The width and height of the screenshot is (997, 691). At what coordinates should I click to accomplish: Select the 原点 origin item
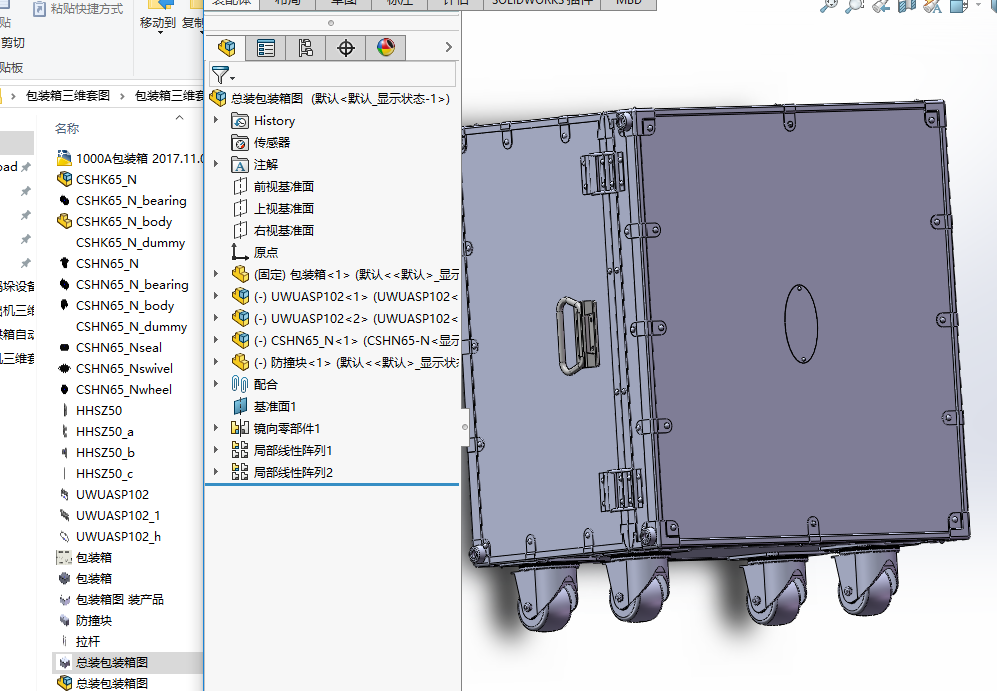point(266,252)
